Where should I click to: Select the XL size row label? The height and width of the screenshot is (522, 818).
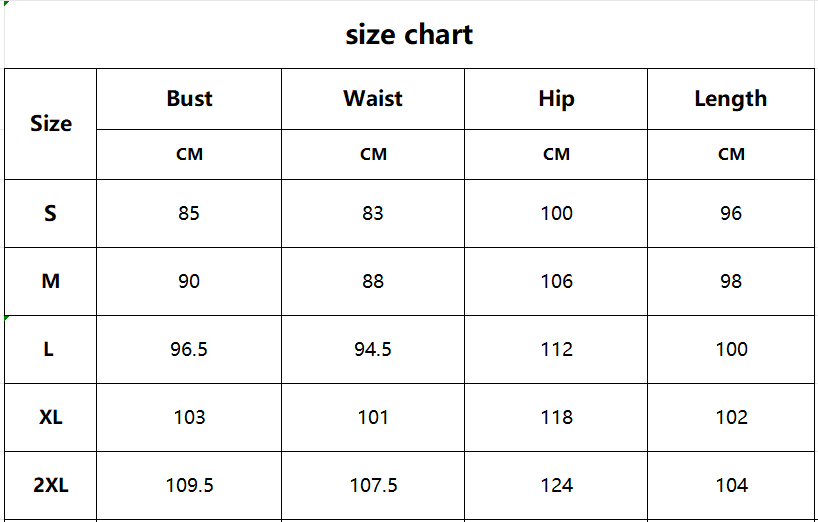tap(51, 417)
